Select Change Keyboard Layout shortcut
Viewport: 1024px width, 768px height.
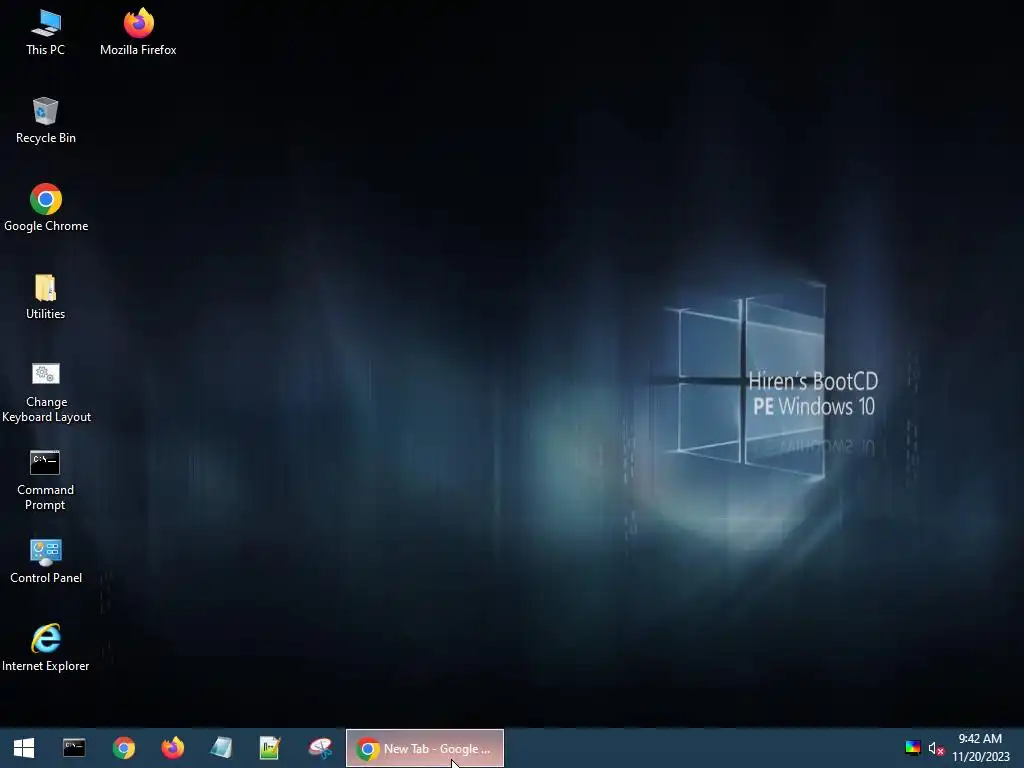click(x=46, y=392)
